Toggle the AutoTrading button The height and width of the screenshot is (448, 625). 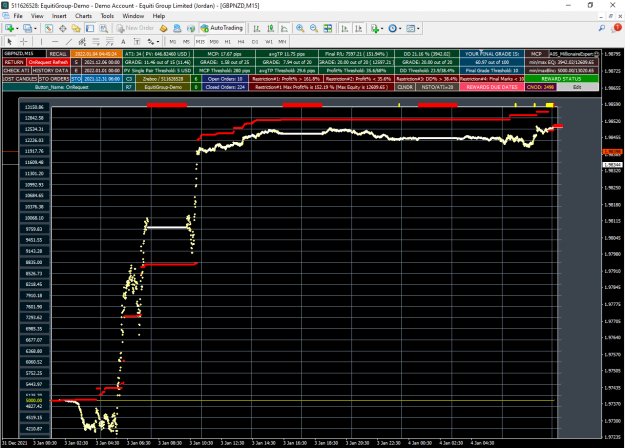coord(222,28)
